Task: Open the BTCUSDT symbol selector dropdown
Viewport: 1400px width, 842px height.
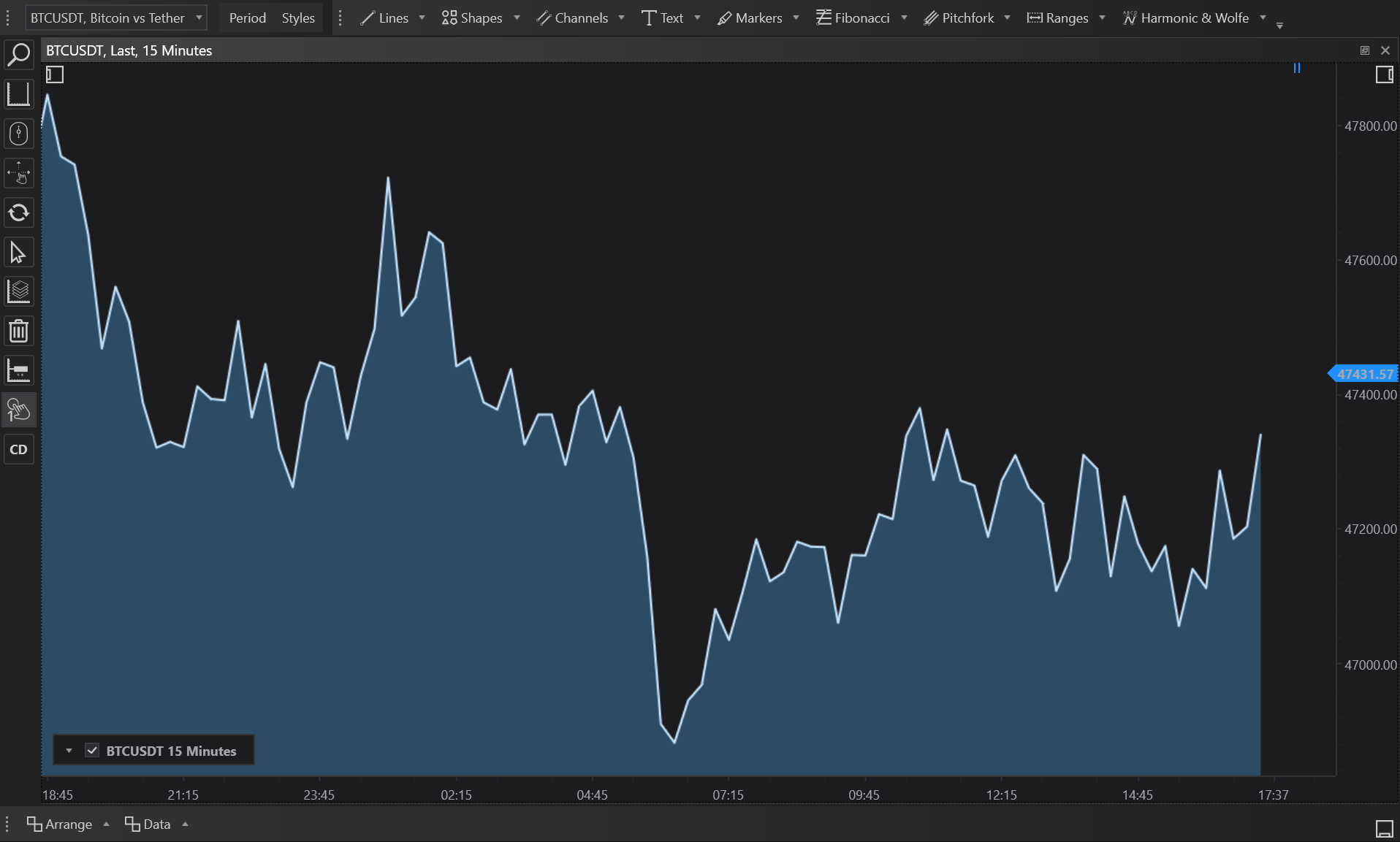Action: coord(116,18)
